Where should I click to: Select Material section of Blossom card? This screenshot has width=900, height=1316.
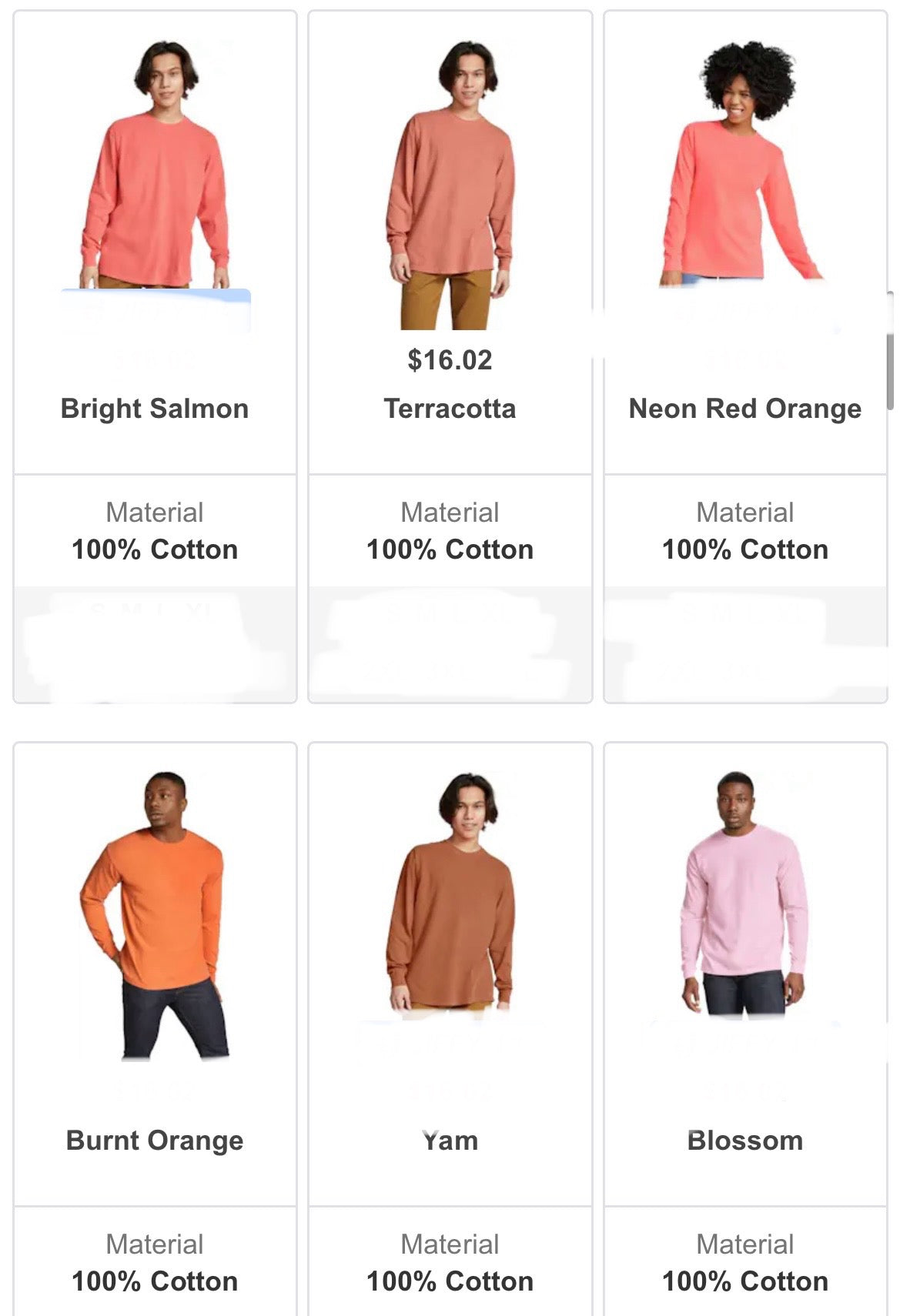(744, 1262)
